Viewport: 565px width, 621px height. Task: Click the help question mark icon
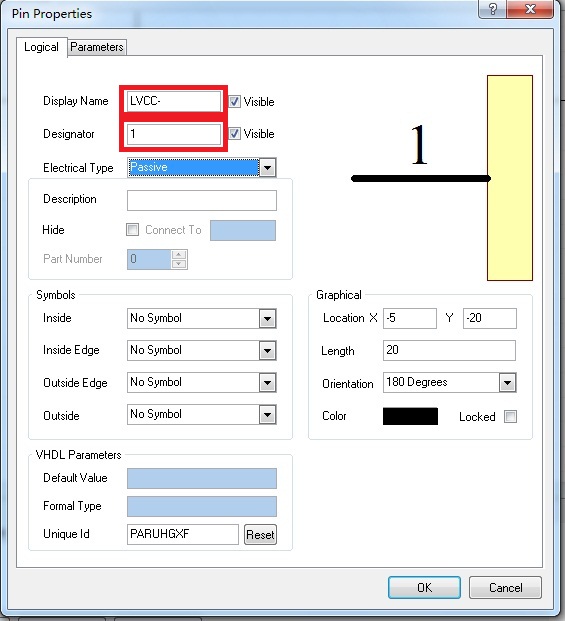492,9
